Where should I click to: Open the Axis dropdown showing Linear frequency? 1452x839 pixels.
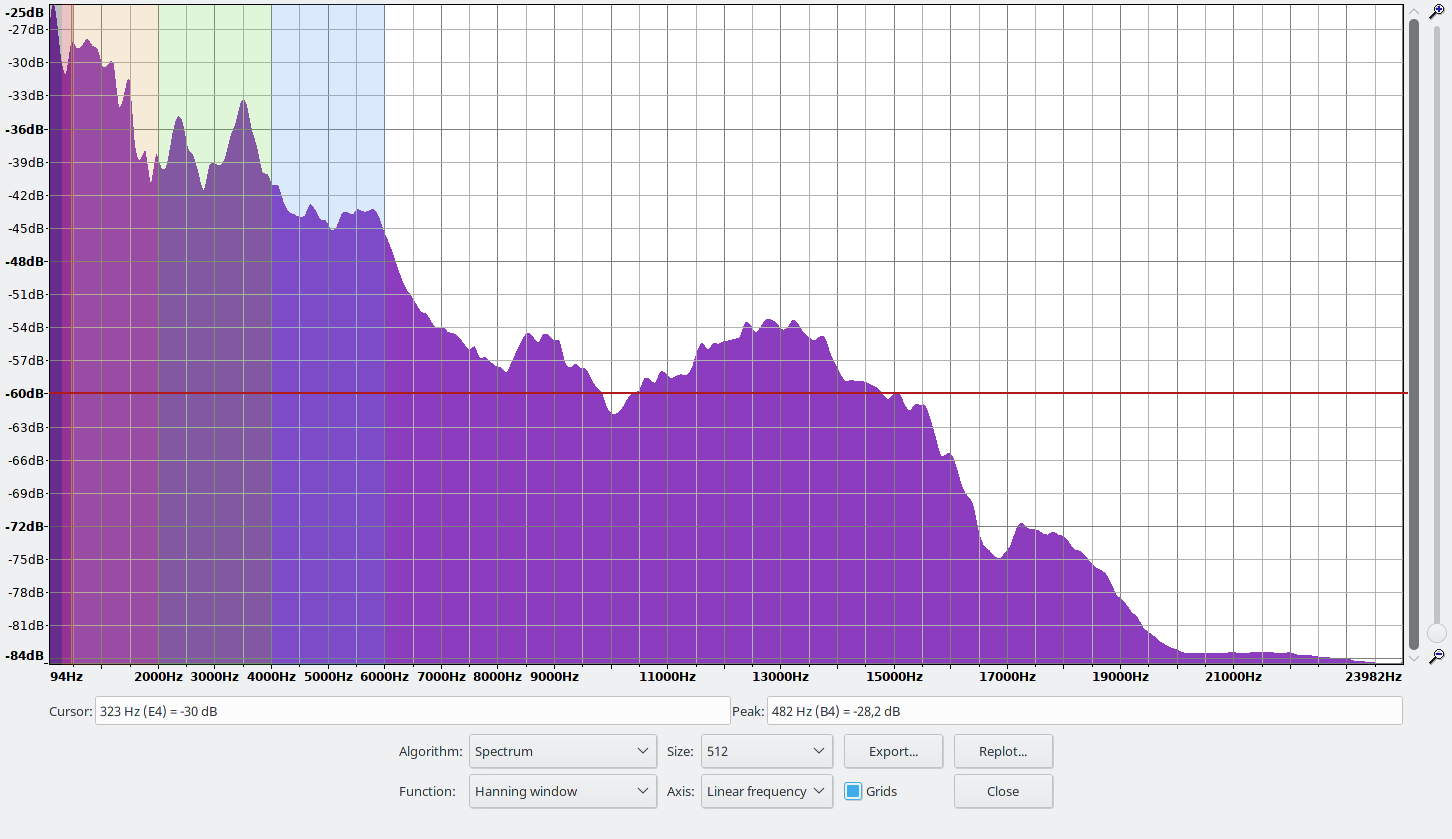[x=767, y=791]
